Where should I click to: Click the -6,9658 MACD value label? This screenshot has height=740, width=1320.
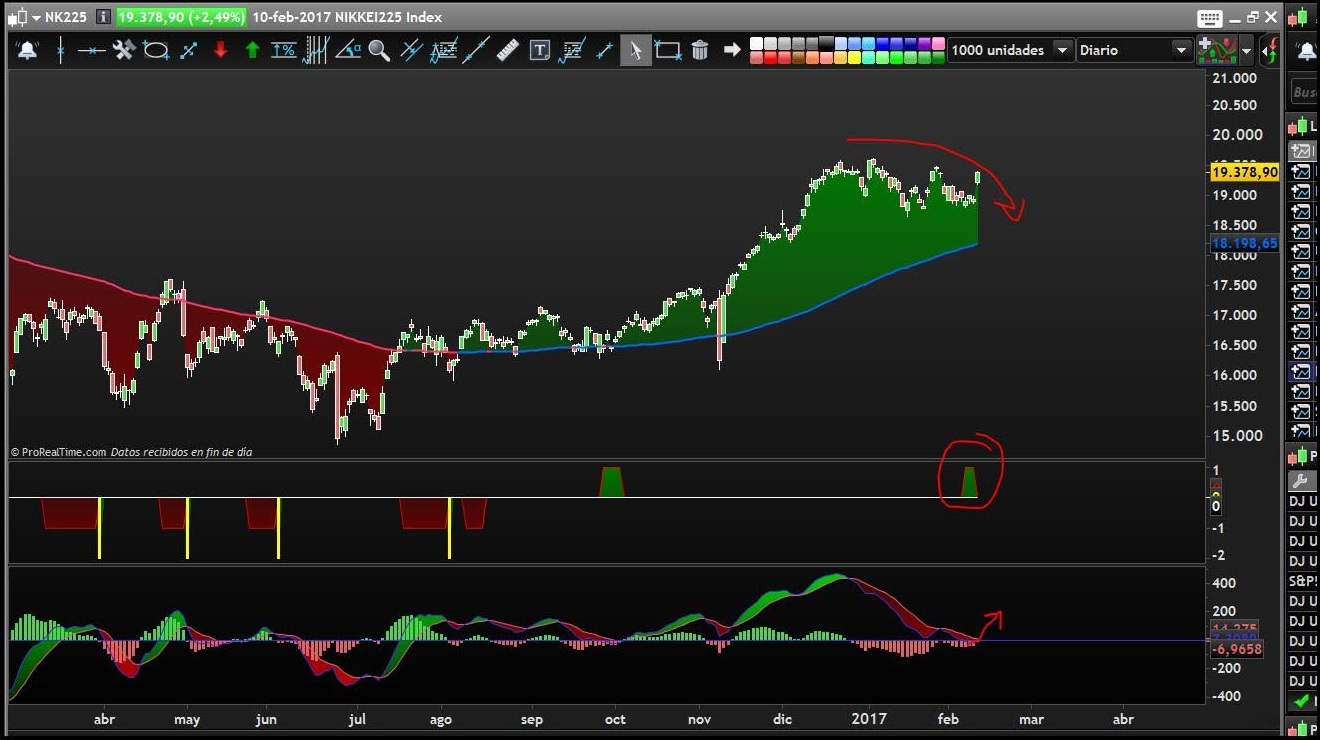point(1236,649)
